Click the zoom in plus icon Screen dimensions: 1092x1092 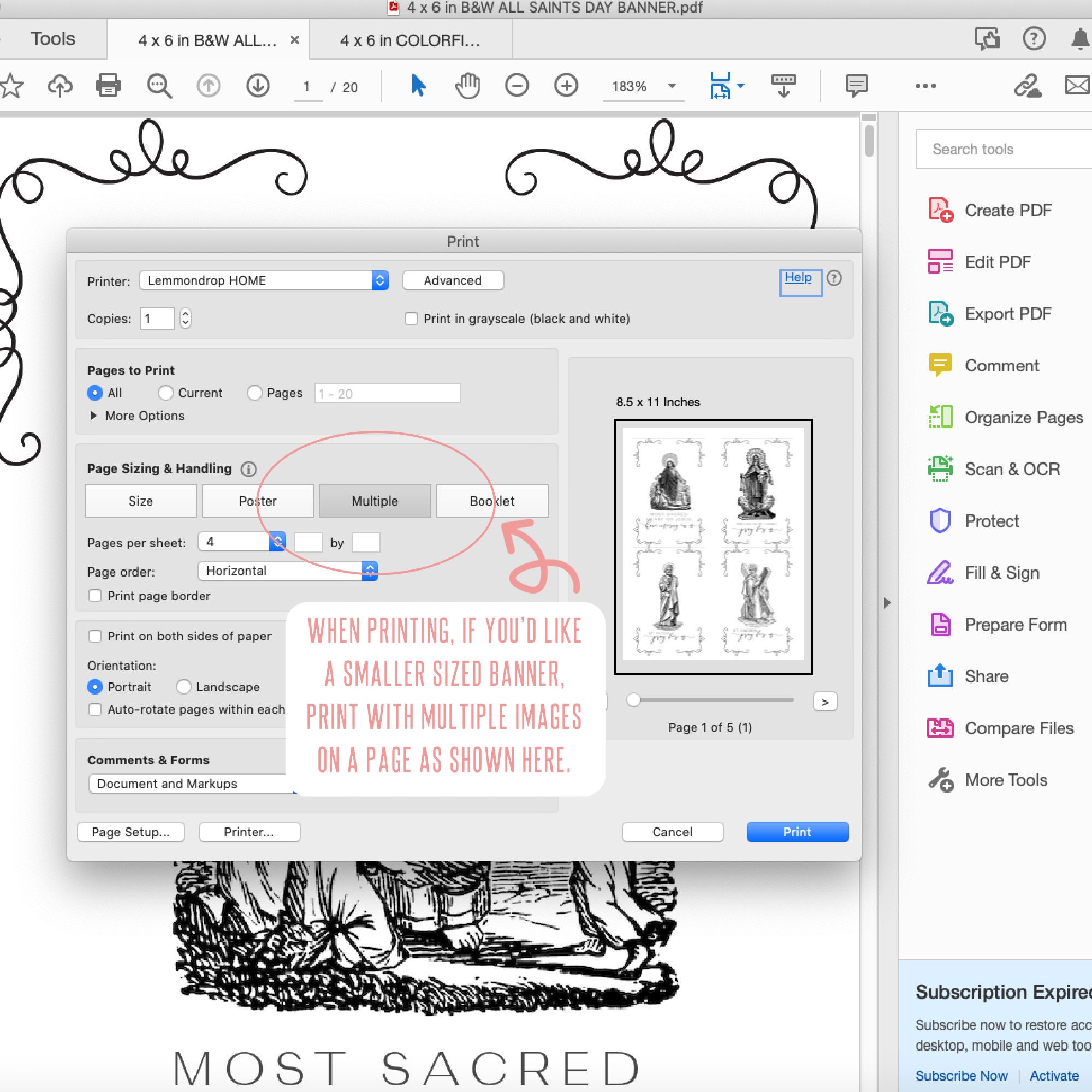tap(566, 86)
